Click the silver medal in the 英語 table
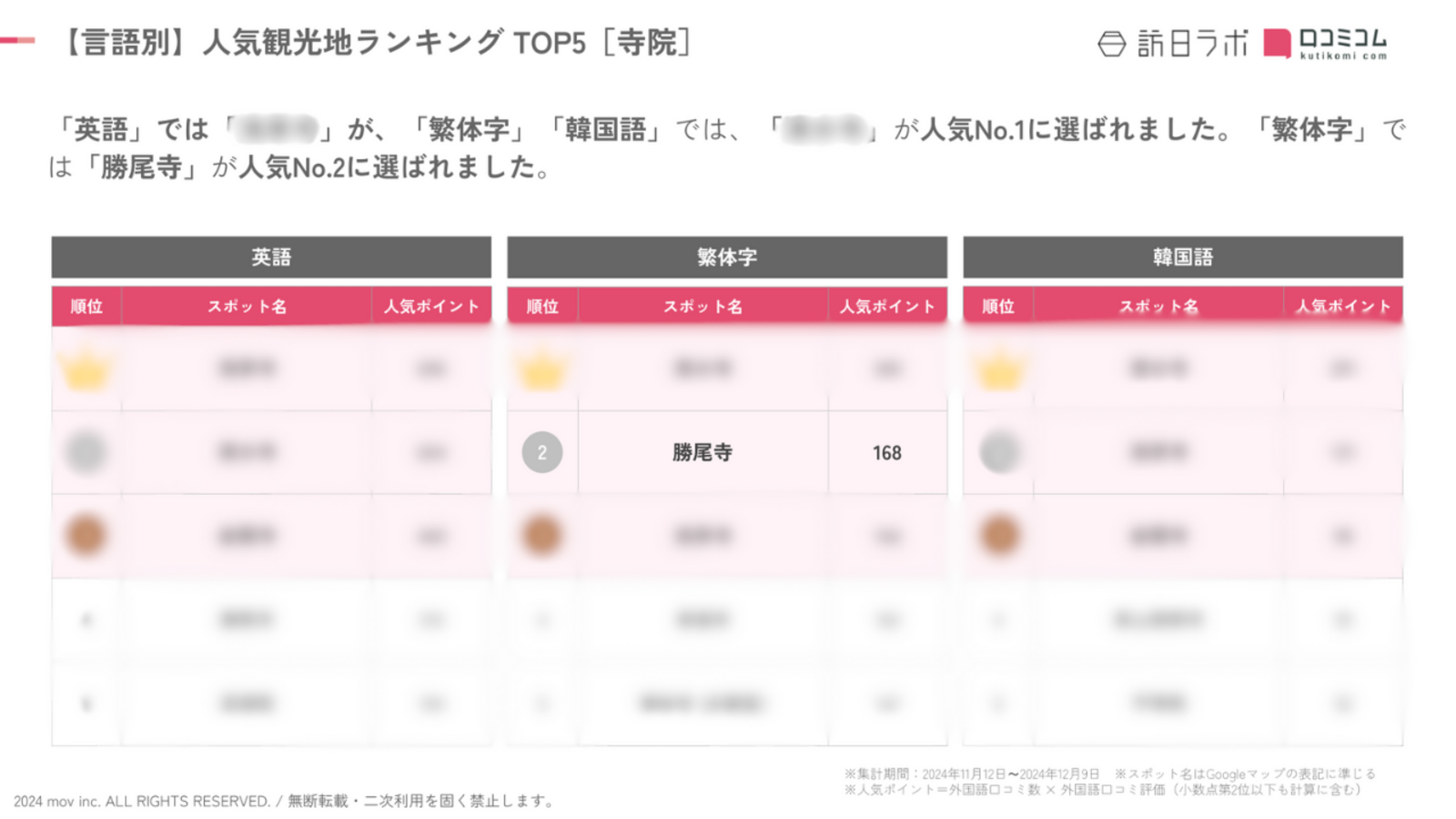1456x819 pixels. [86, 452]
